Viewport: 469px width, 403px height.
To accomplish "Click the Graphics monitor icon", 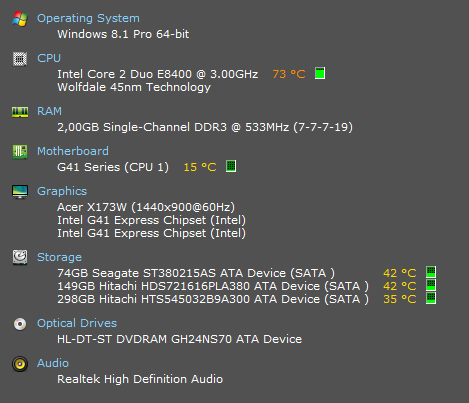I will tap(20, 192).
